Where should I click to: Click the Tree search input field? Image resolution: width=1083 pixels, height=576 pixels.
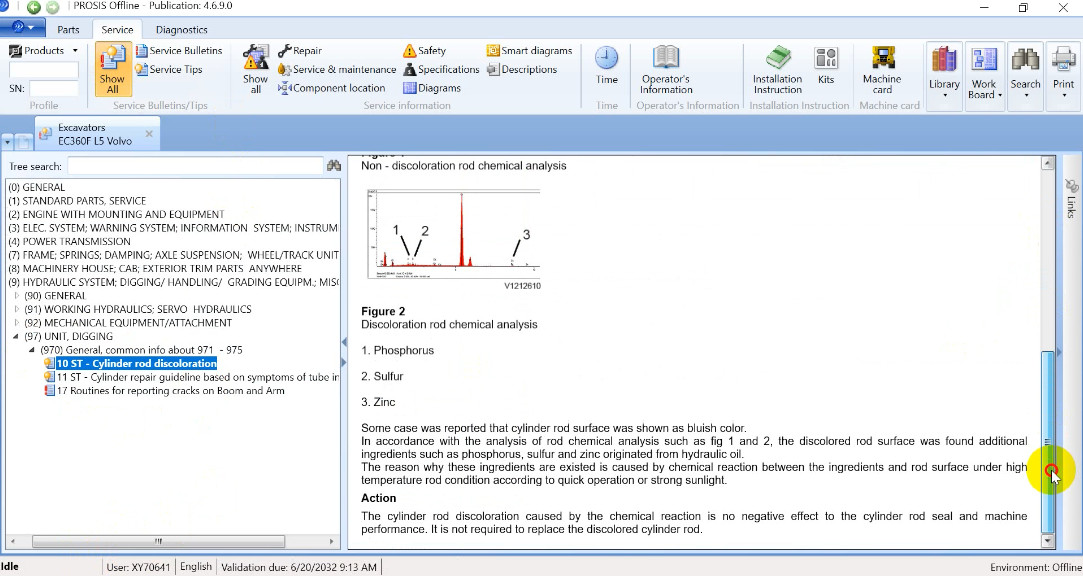[195, 166]
